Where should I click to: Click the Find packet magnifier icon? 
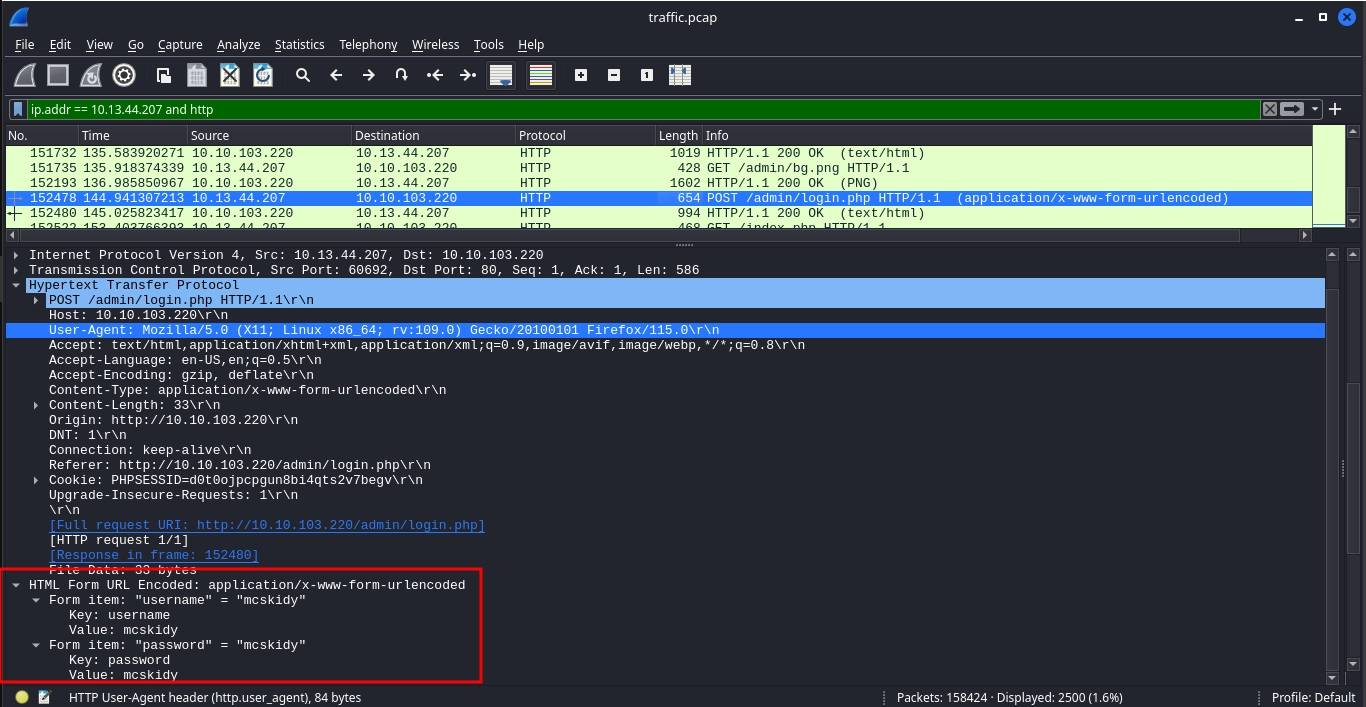click(302, 75)
